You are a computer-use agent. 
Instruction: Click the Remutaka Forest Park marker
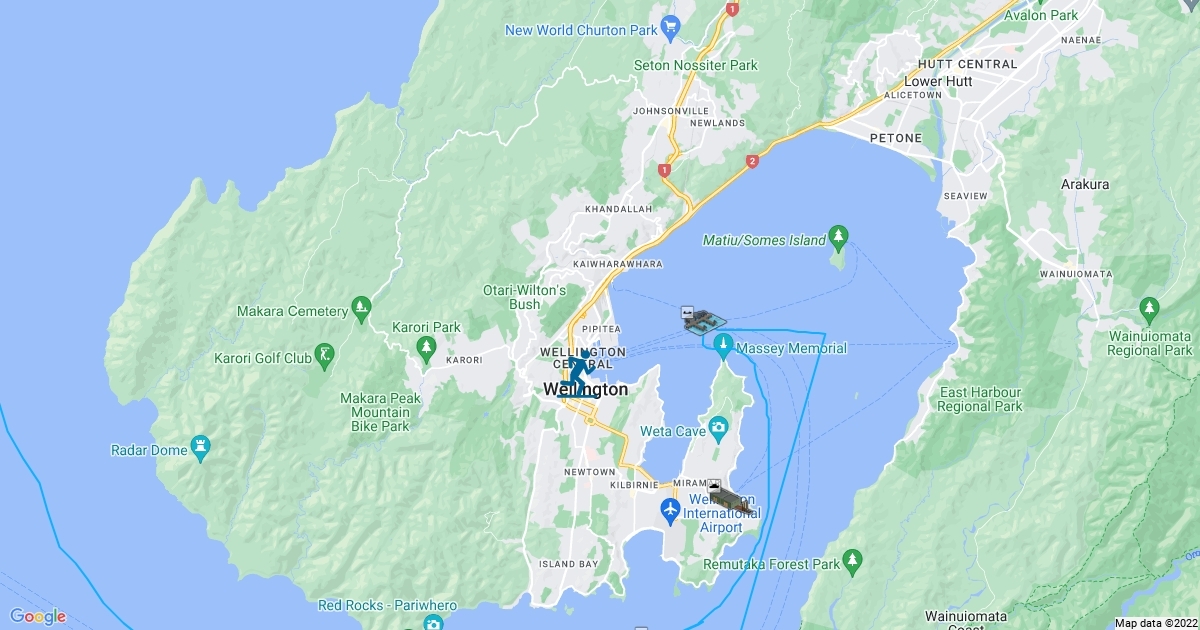click(x=852, y=559)
